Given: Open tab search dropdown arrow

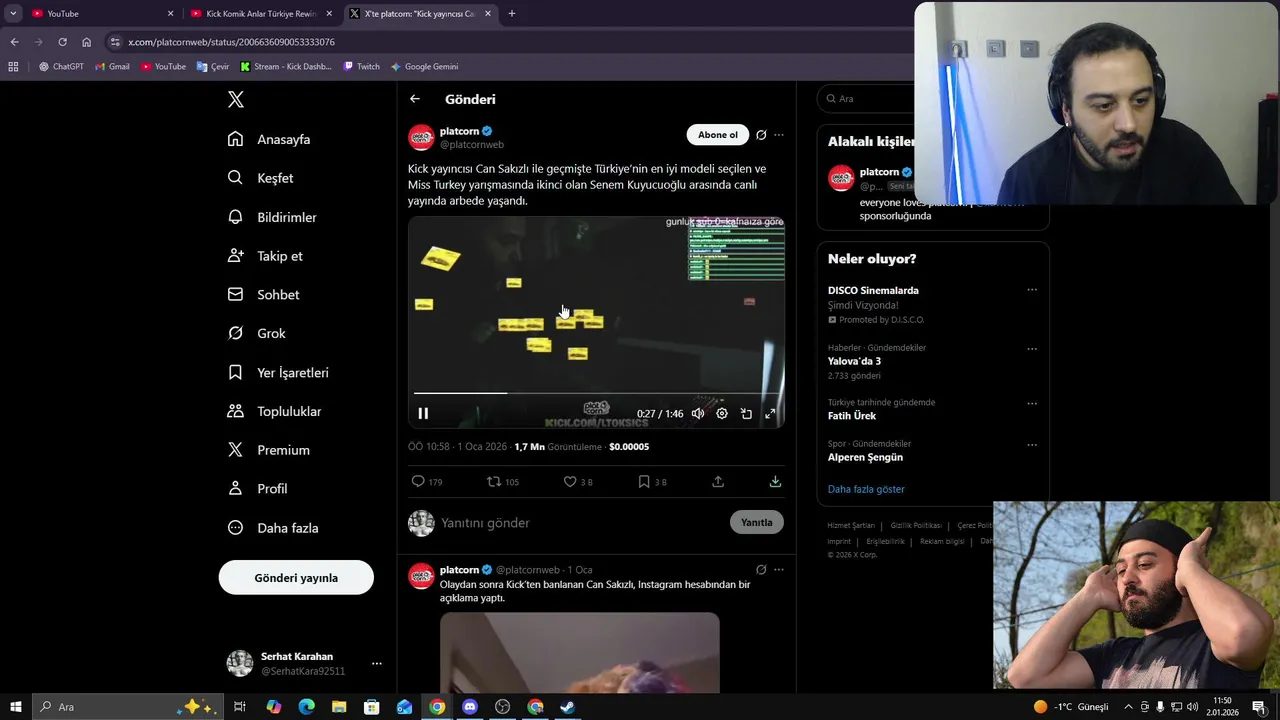Looking at the screenshot, I should pos(13,13).
